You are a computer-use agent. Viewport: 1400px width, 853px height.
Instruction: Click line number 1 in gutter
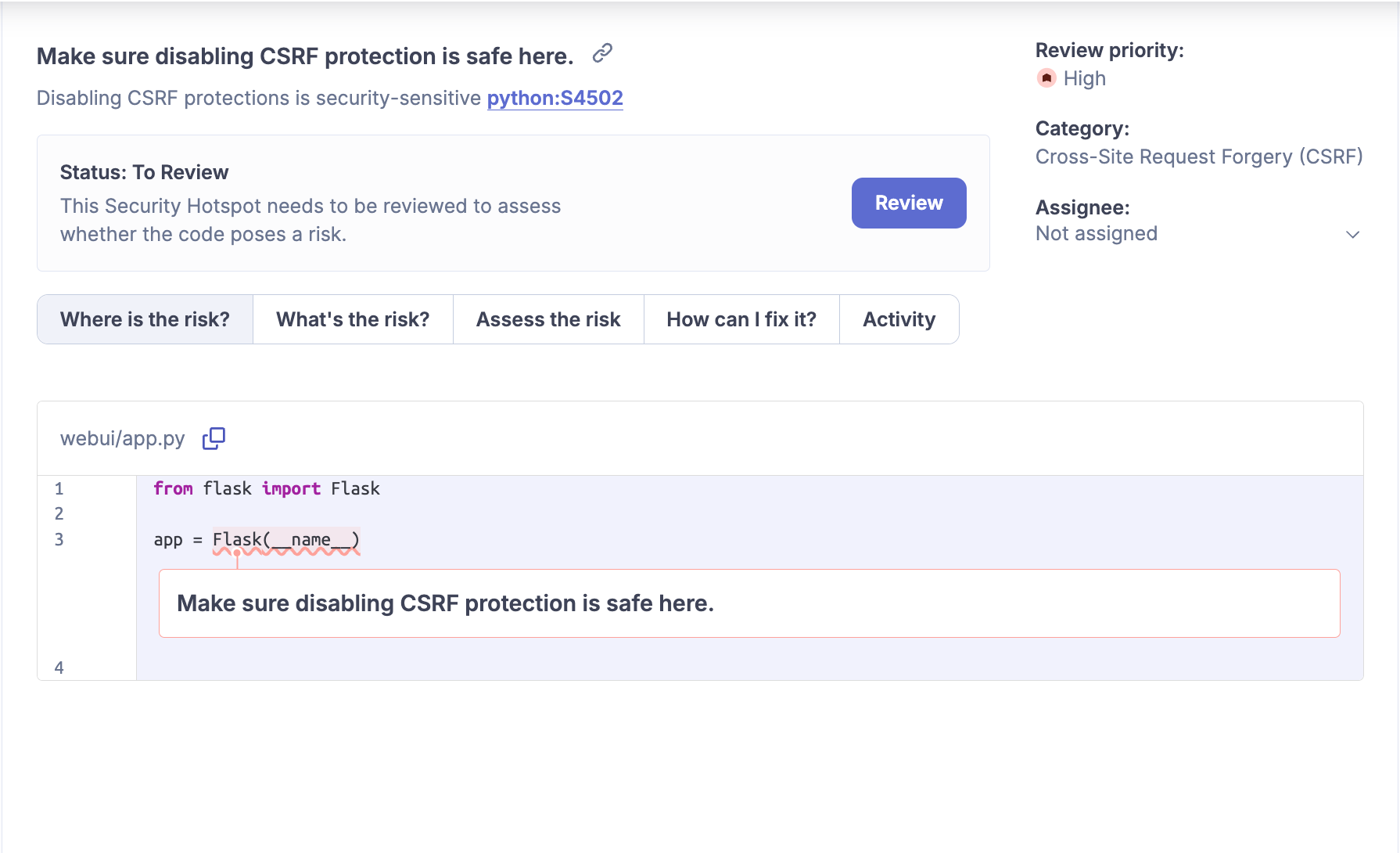pyautogui.click(x=59, y=489)
